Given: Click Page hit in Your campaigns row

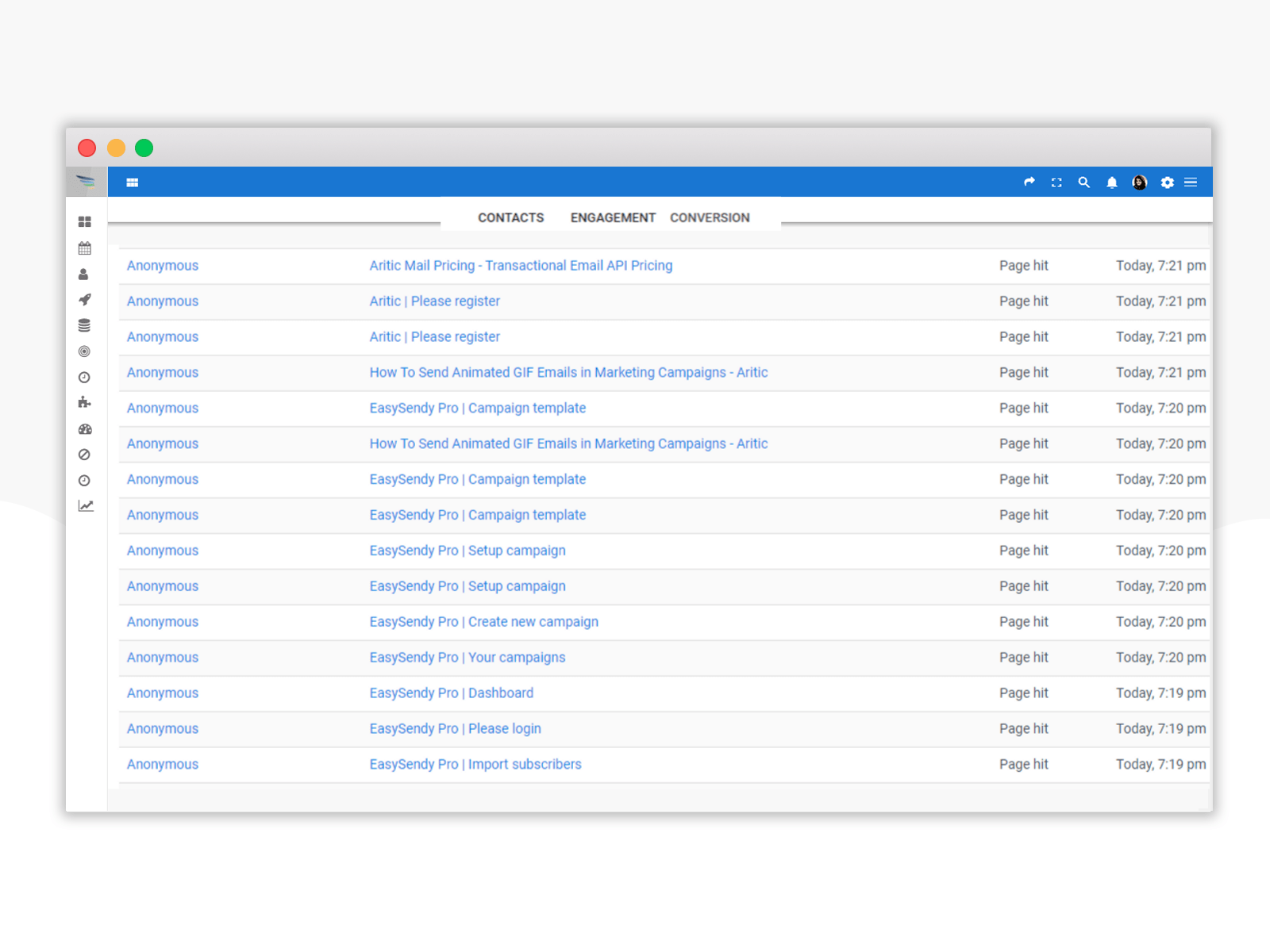Looking at the screenshot, I should (1023, 658).
